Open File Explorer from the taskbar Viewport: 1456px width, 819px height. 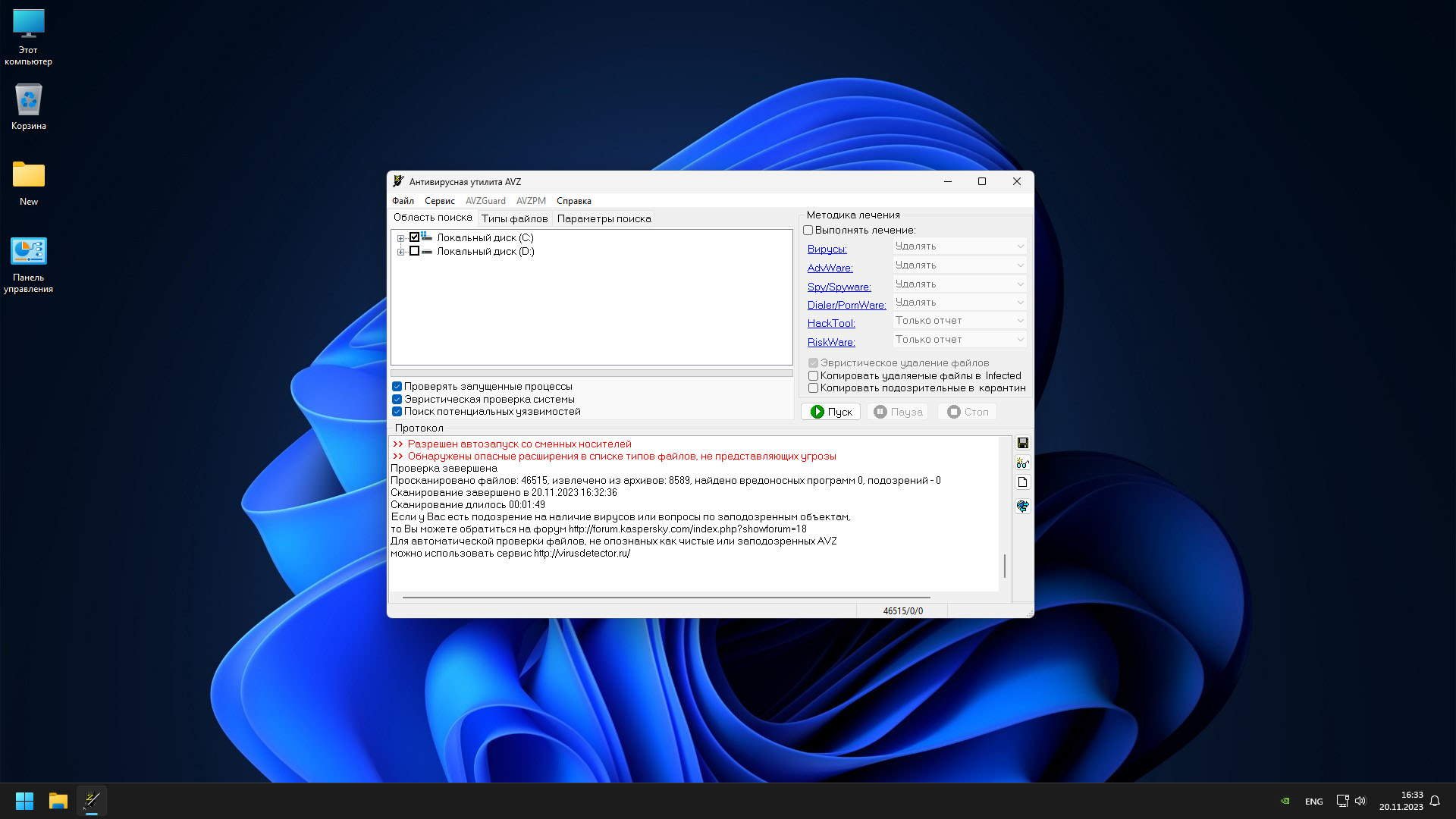[58, 801]
